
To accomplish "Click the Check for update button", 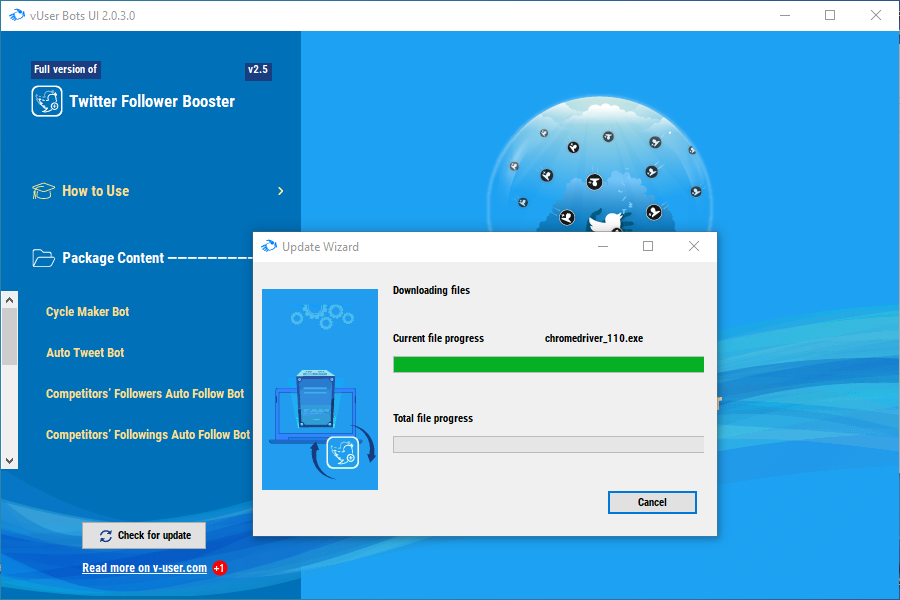I will (x=144, y=536).
